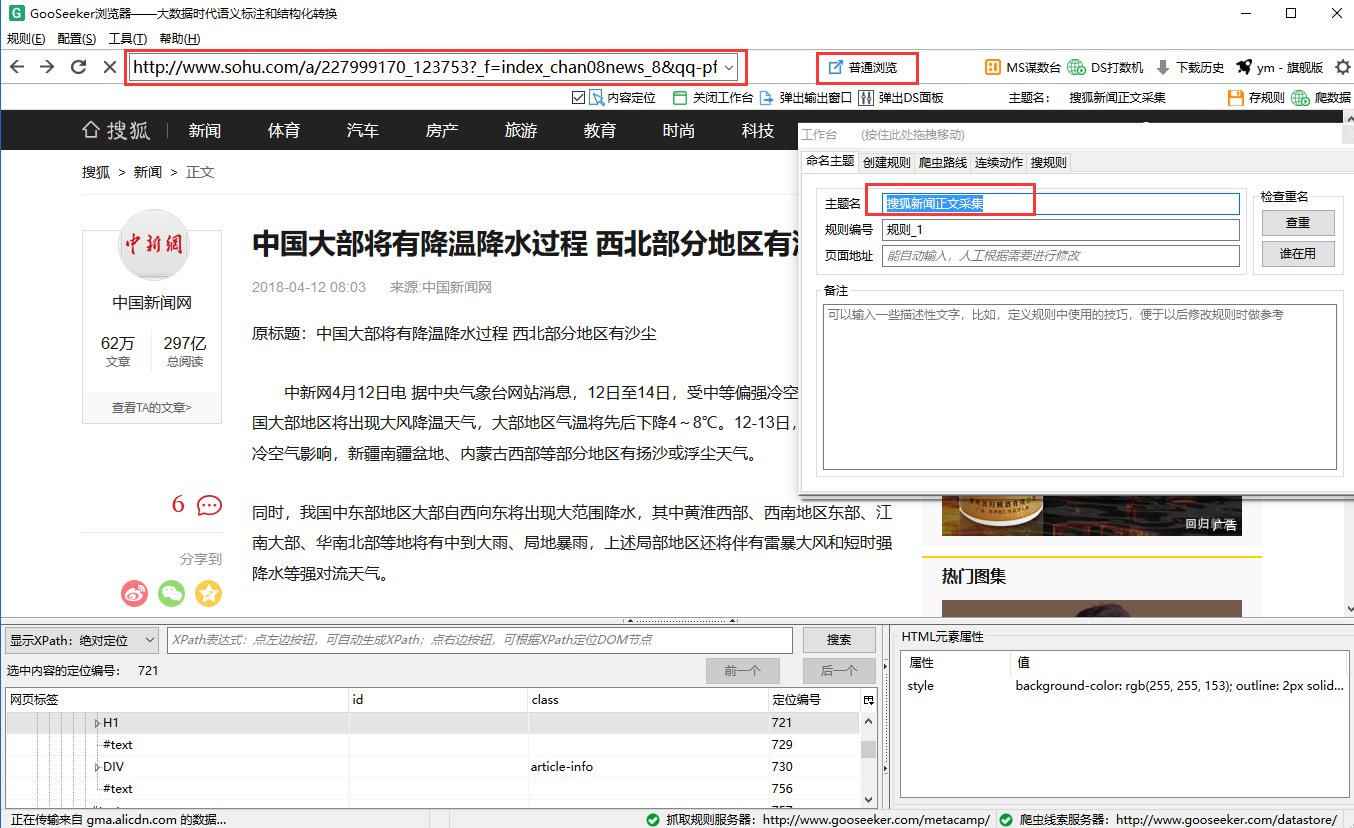Switch to the 创建规则 tab

click(x=887, y=162)
